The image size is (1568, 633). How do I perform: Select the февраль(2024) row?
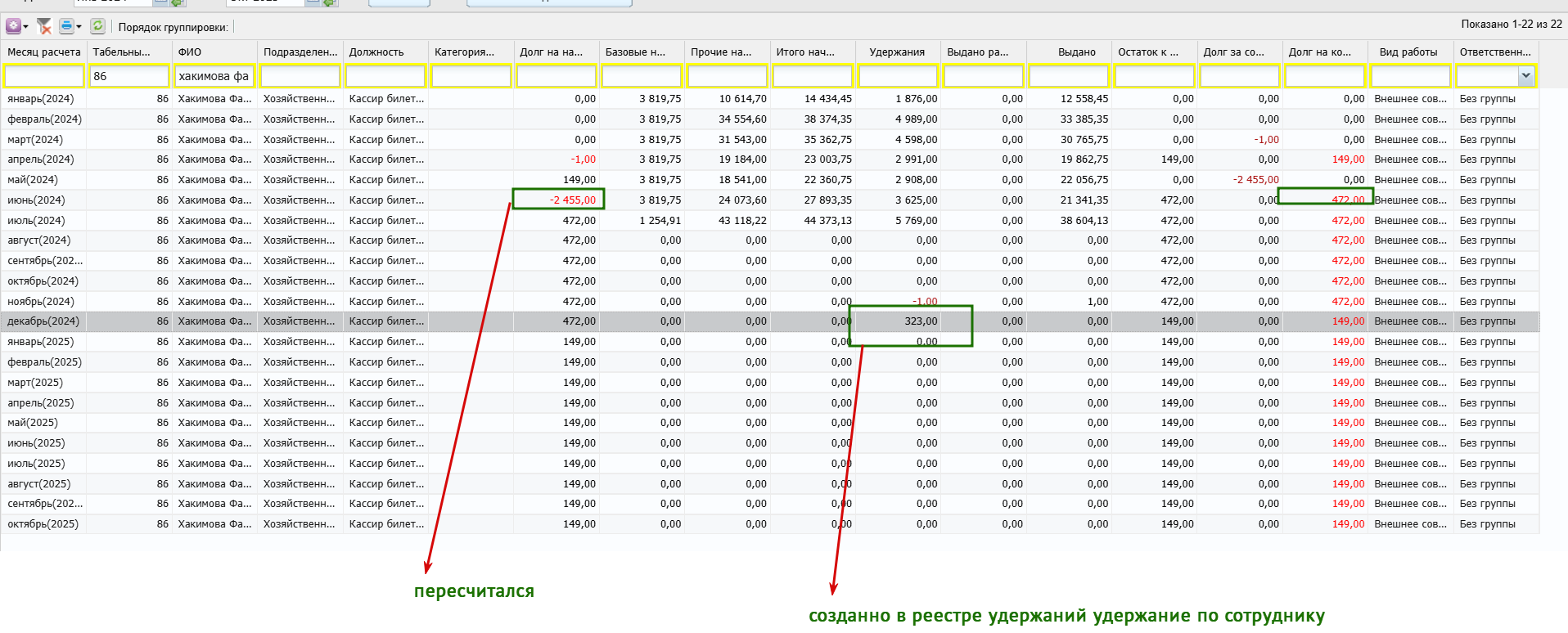770,119
